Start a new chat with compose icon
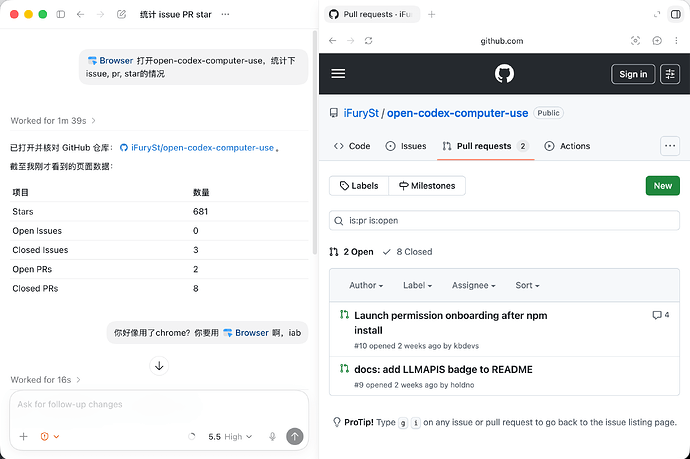The width and height of the screenshot is (690, 459). (x=121, y=15)
